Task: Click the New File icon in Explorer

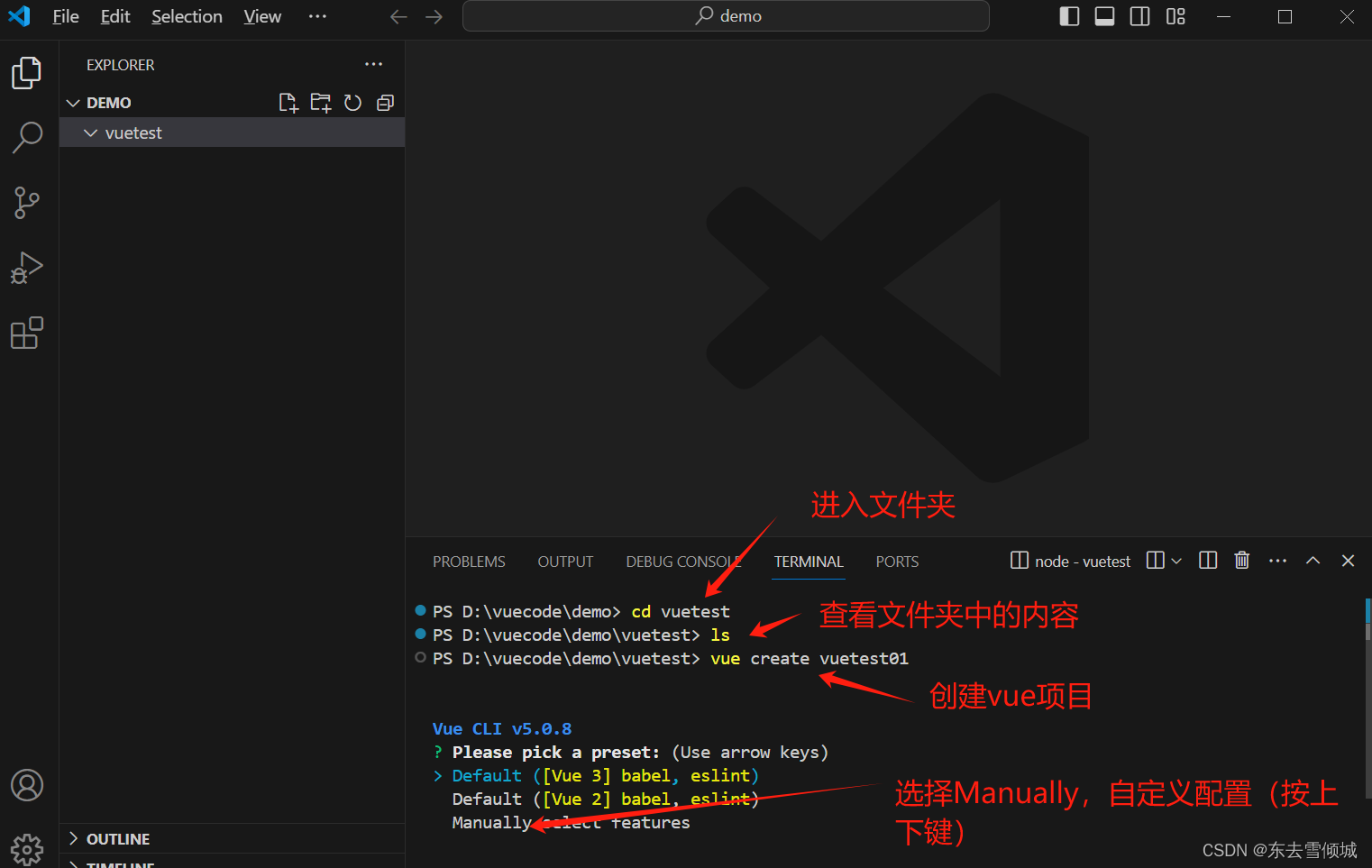Action: (x=288, y=103)
